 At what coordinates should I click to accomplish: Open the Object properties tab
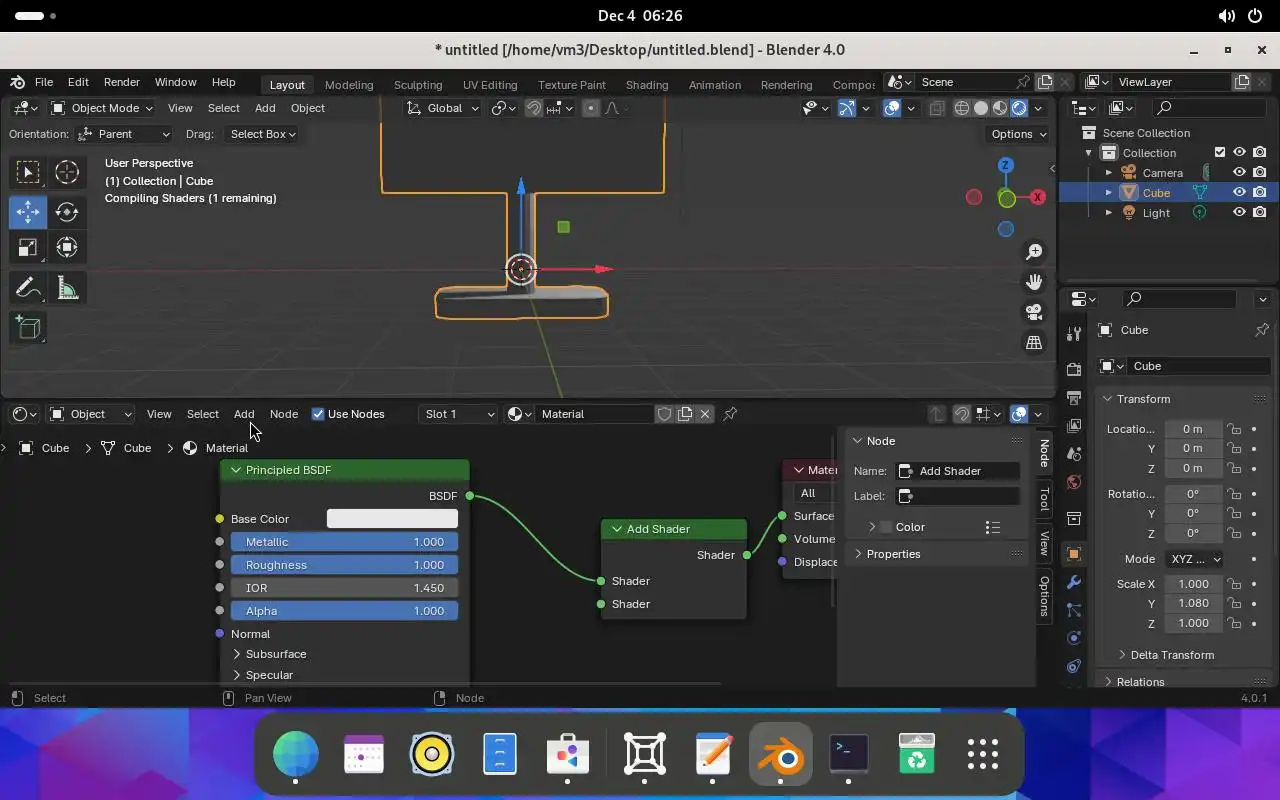point(1074,554)
